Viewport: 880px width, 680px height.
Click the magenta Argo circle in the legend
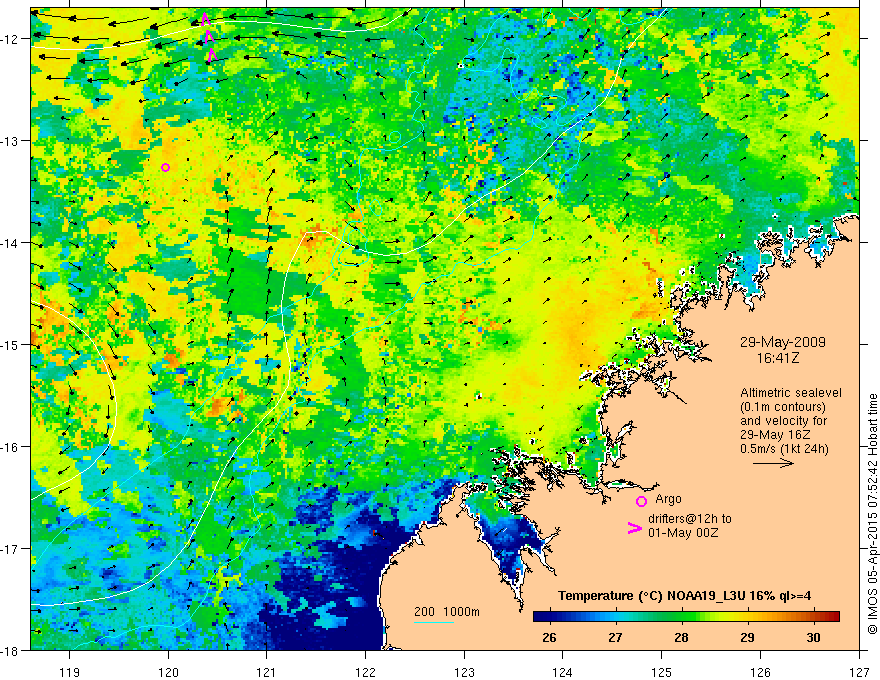641,501
